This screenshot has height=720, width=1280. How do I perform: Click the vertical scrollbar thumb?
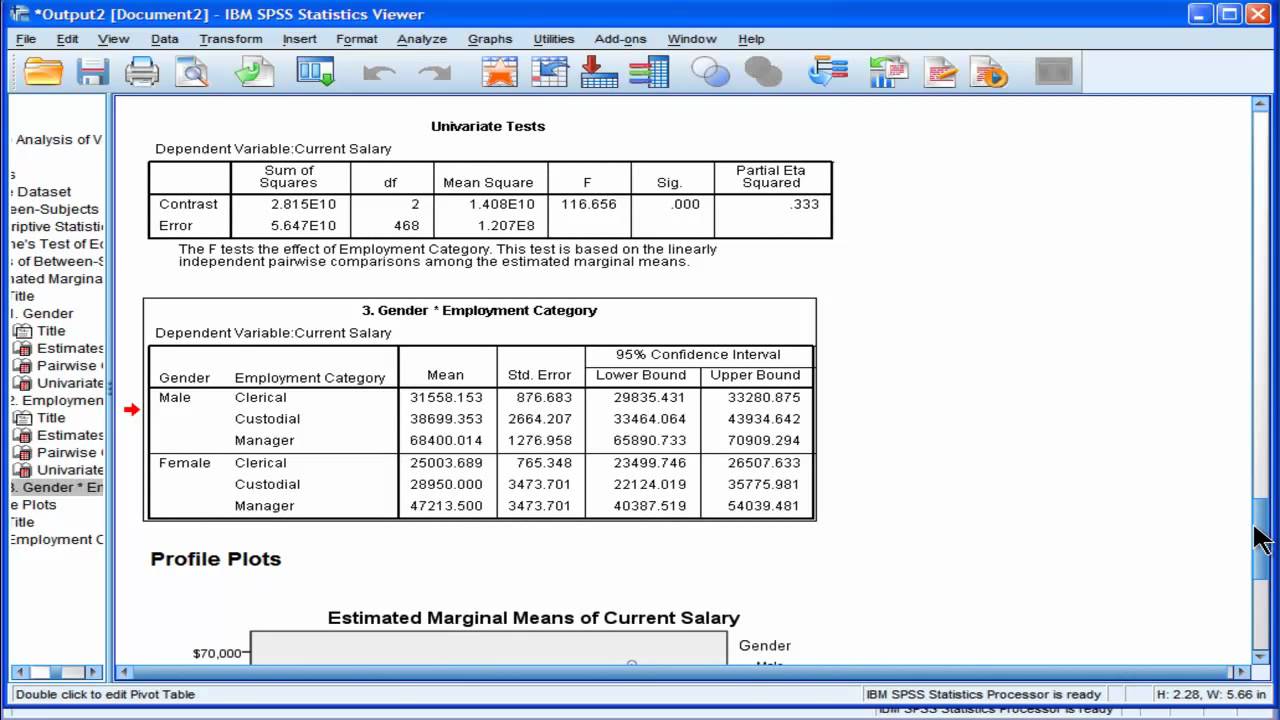point(1260,538)
